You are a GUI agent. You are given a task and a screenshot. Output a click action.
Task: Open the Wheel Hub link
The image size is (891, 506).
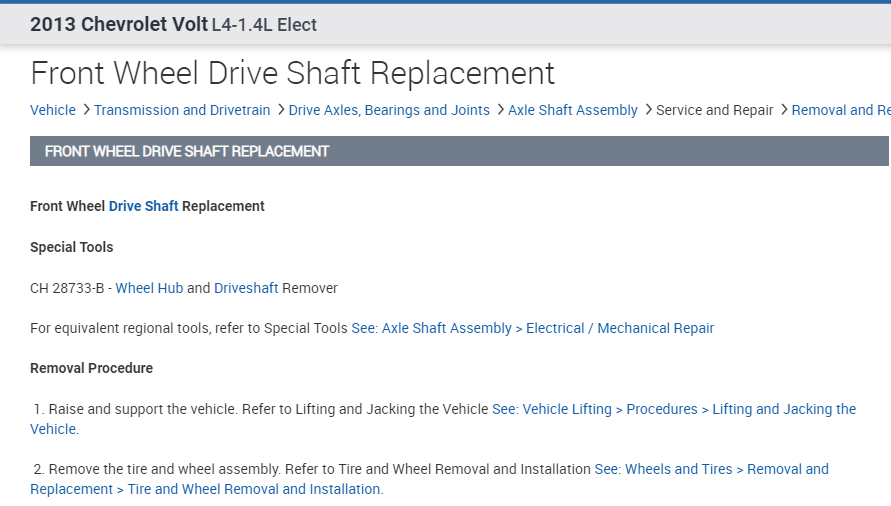coord(149,288)
